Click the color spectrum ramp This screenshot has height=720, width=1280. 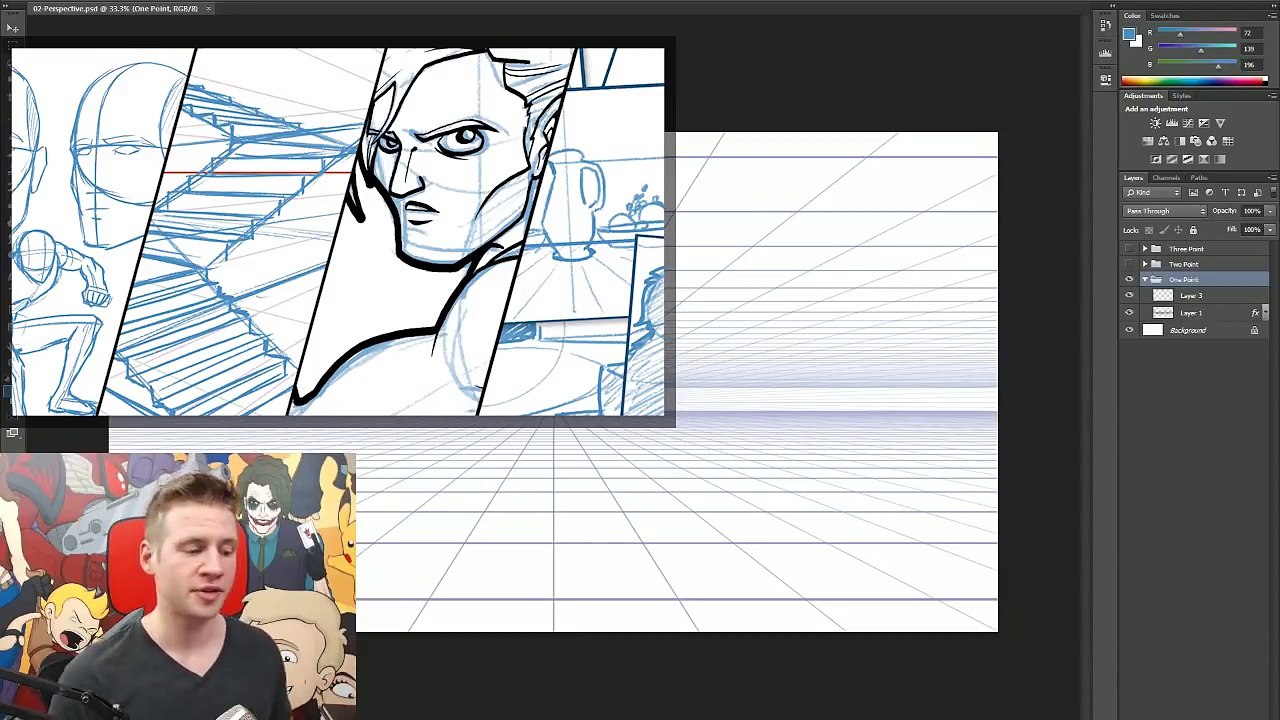[1195, 81]
